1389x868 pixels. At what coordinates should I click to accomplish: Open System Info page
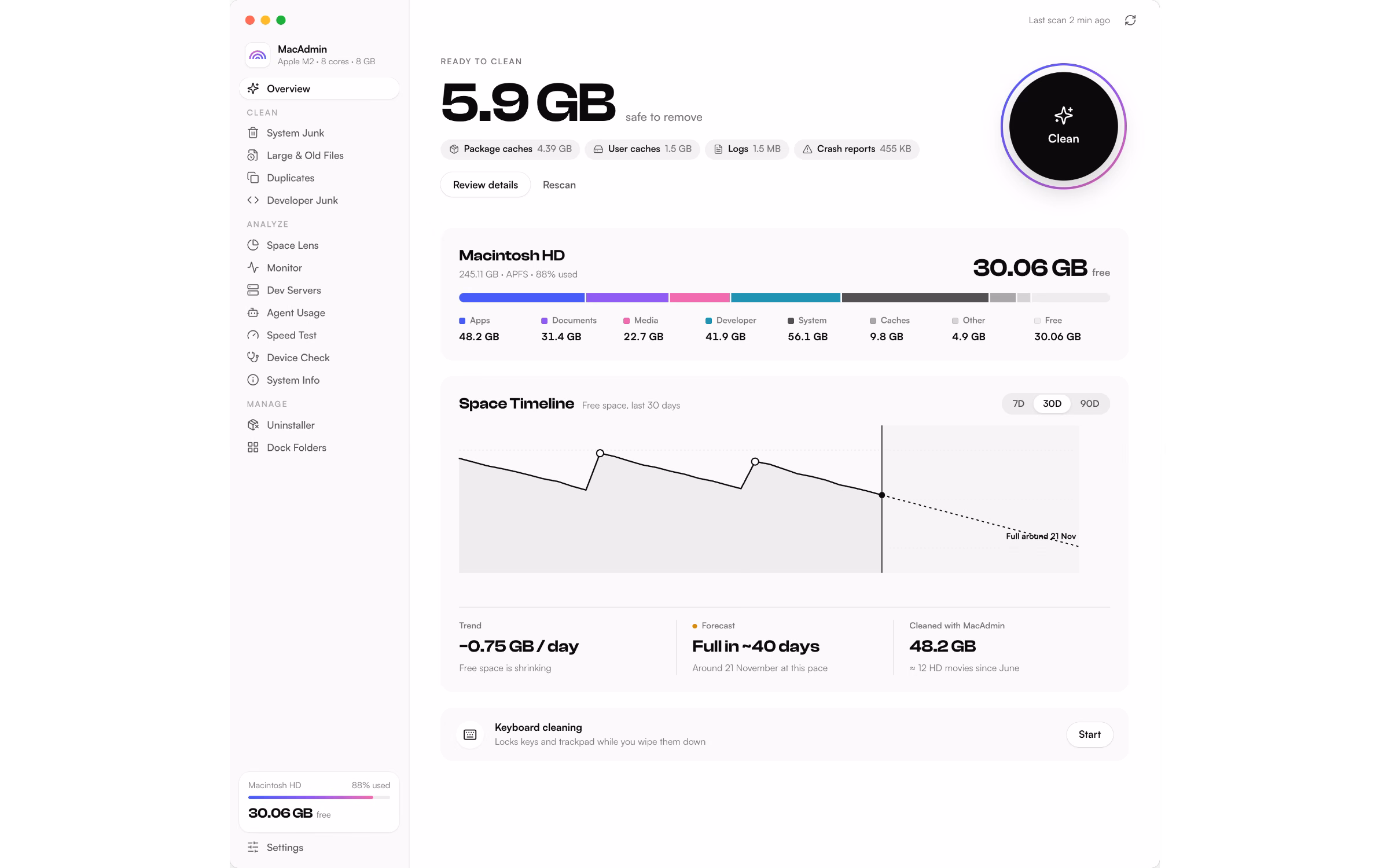pyautogui.click(x=319, y=380)
